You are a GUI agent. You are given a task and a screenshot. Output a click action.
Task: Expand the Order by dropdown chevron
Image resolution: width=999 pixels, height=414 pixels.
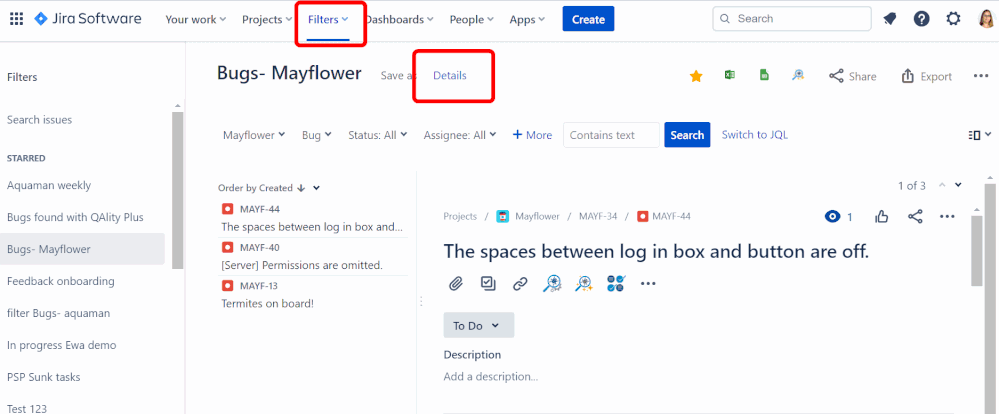click(317, 188)
